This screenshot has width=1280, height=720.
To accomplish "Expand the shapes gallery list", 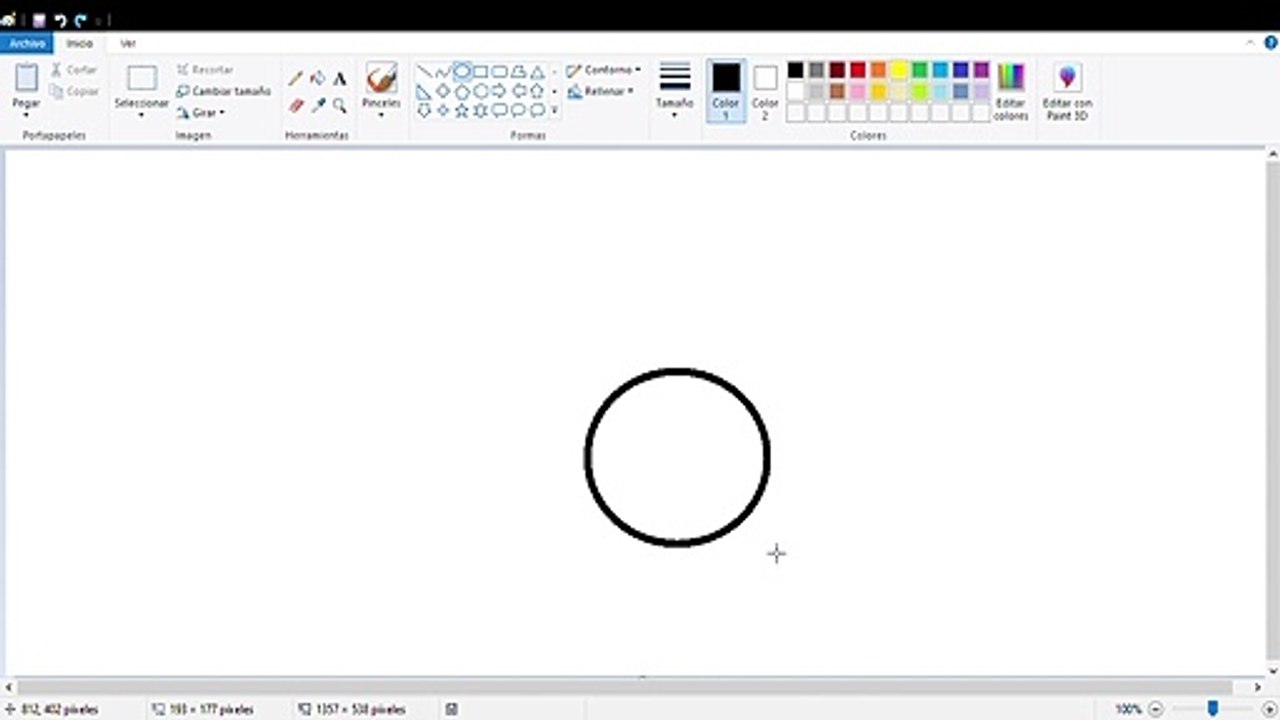I will 555,110.
